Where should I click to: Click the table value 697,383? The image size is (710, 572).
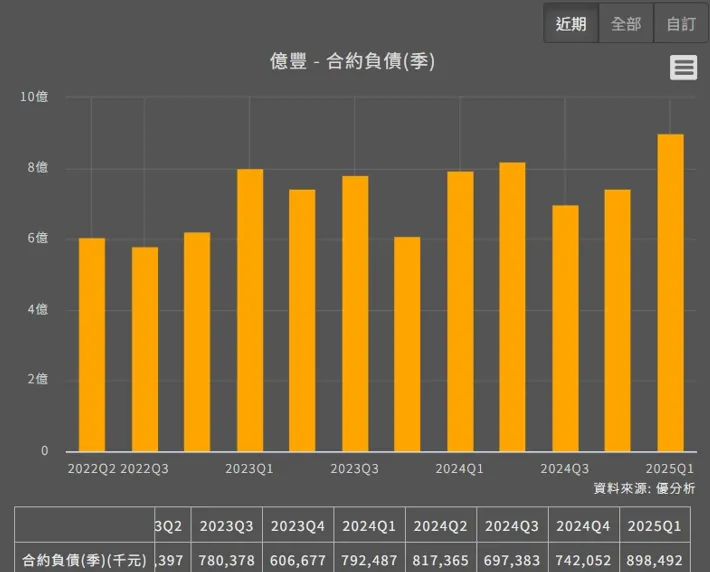tap(512, 561)
